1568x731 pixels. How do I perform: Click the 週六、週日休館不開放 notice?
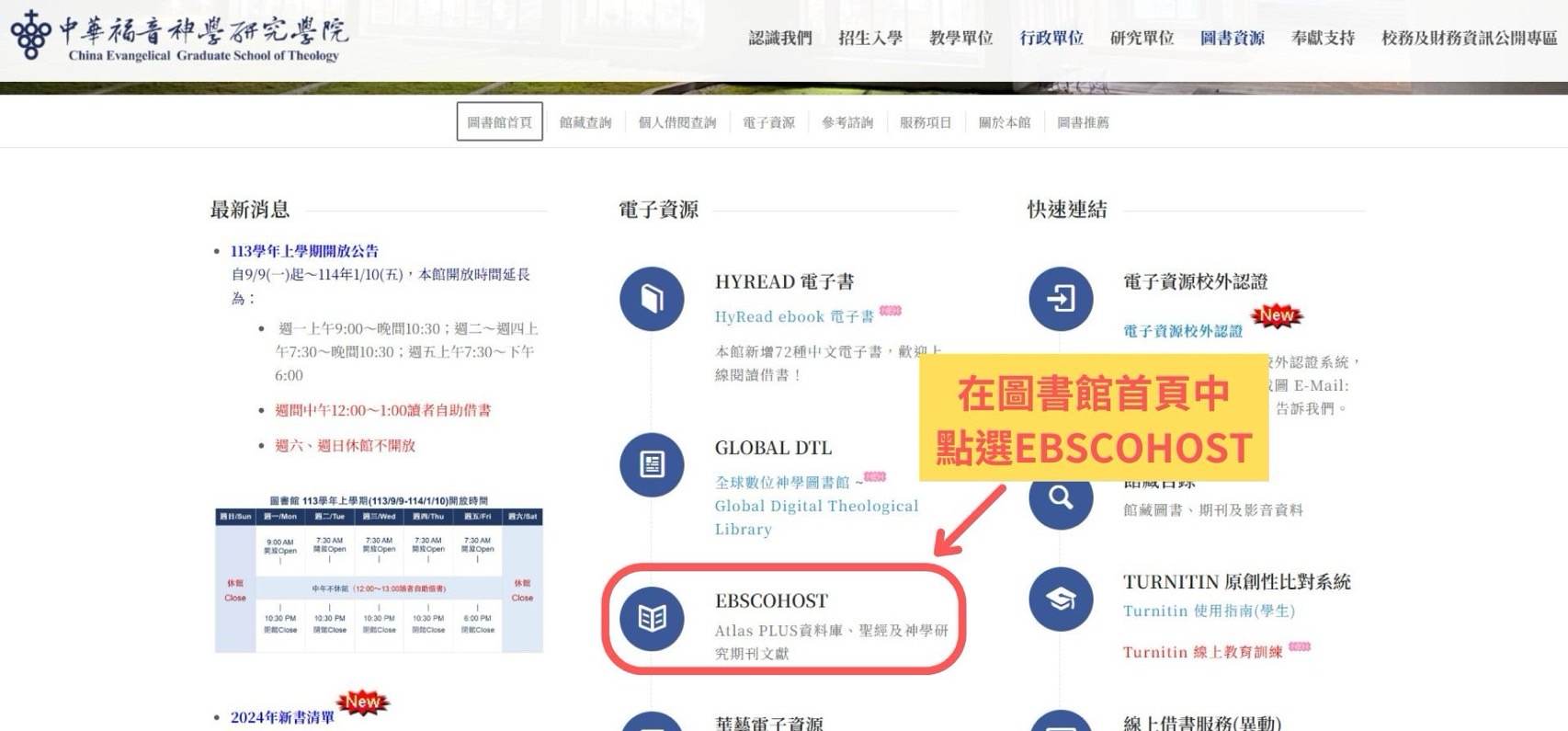345,445
